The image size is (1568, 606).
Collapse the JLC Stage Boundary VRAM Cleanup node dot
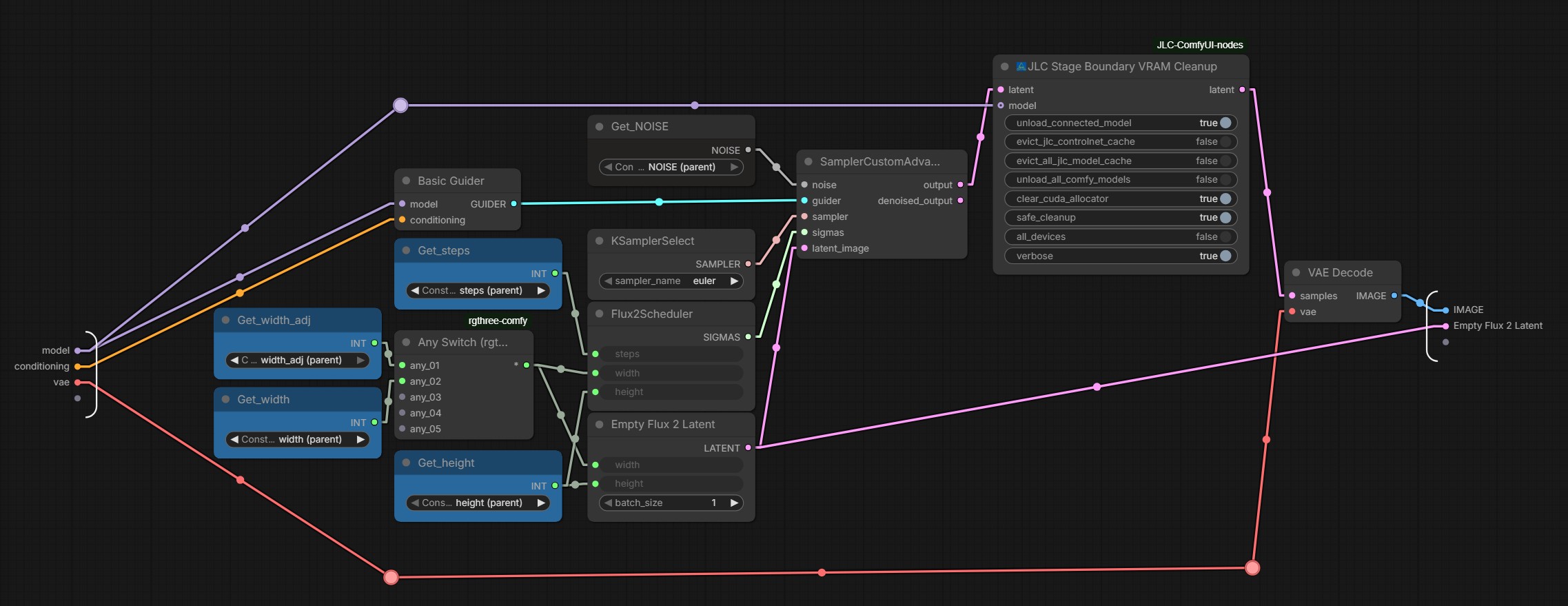1004,66
